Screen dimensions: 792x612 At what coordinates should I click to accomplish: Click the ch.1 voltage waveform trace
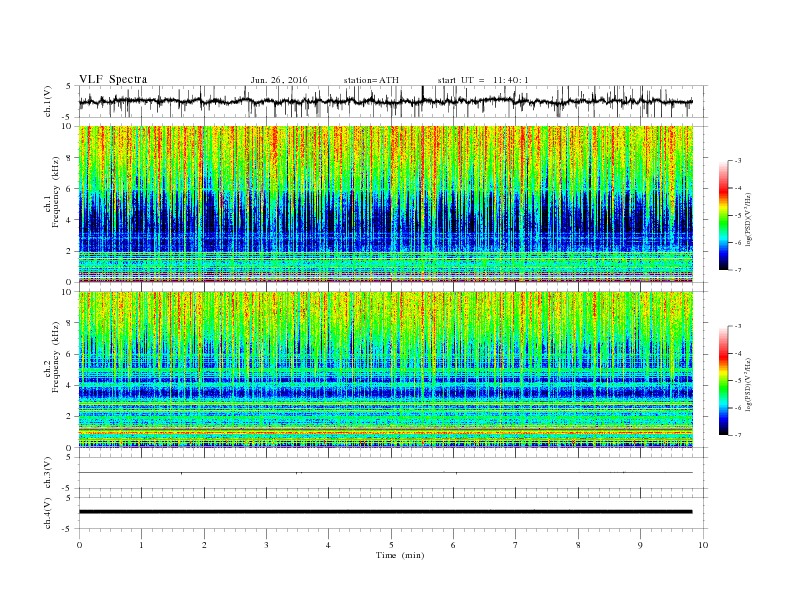tap(385, 101)
